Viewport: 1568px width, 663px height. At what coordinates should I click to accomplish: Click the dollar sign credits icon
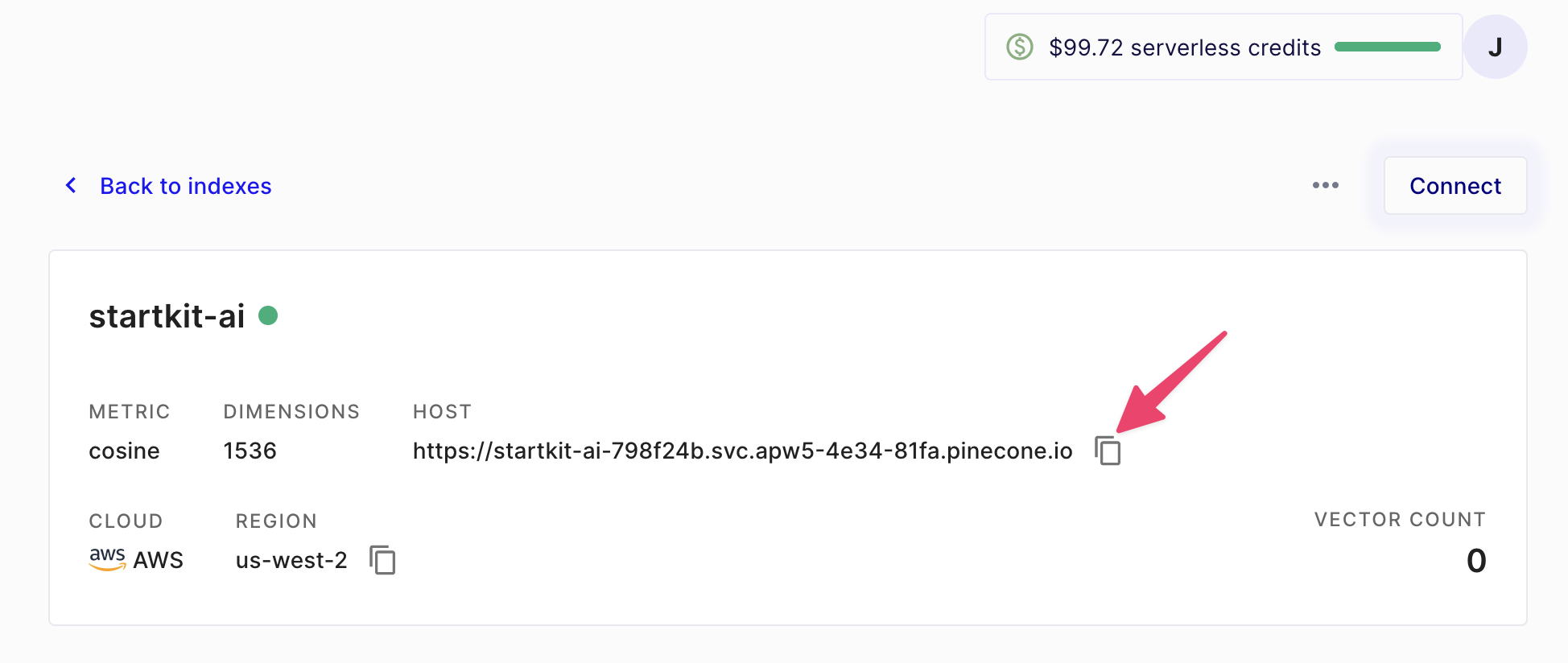coord(1020,47)
